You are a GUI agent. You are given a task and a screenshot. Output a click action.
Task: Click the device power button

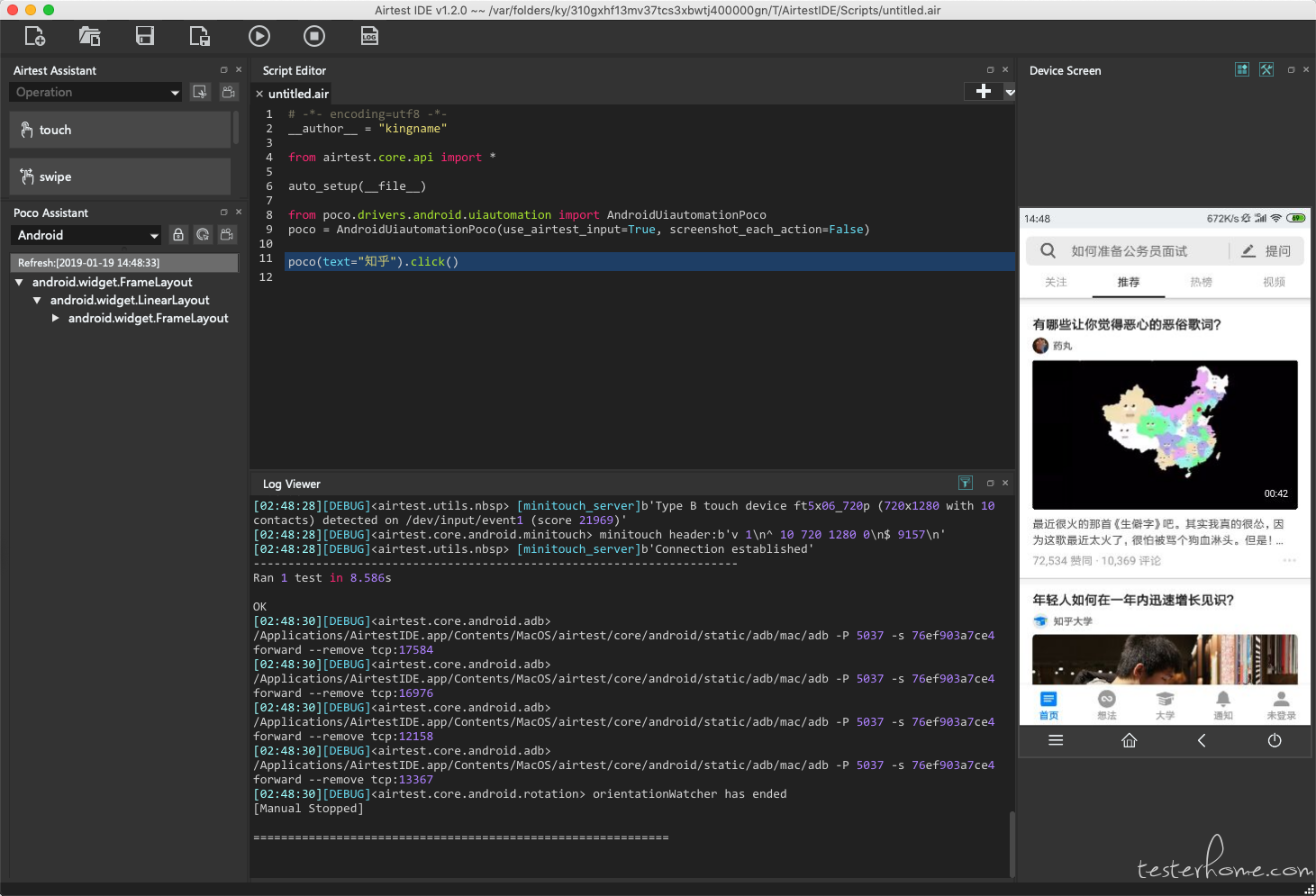tap(1275, 740)
